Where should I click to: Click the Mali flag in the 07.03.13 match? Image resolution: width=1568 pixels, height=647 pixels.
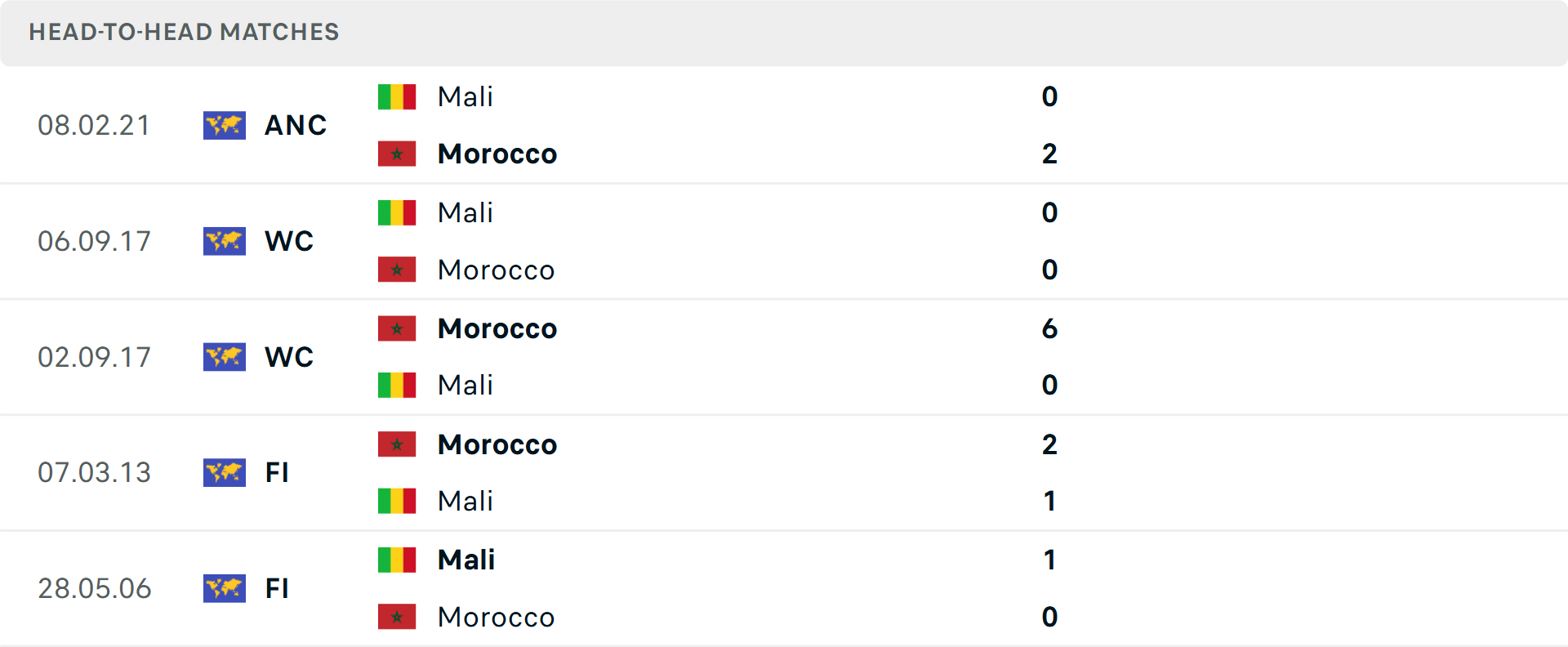(x=397, y=501)
